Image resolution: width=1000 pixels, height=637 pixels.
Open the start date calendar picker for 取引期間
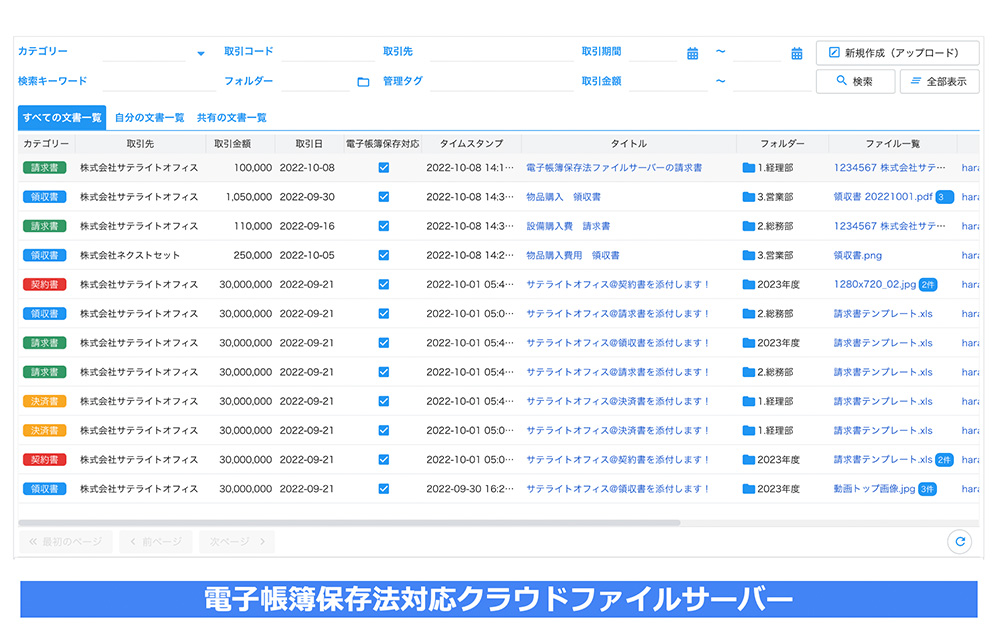[x=692, y=53]
